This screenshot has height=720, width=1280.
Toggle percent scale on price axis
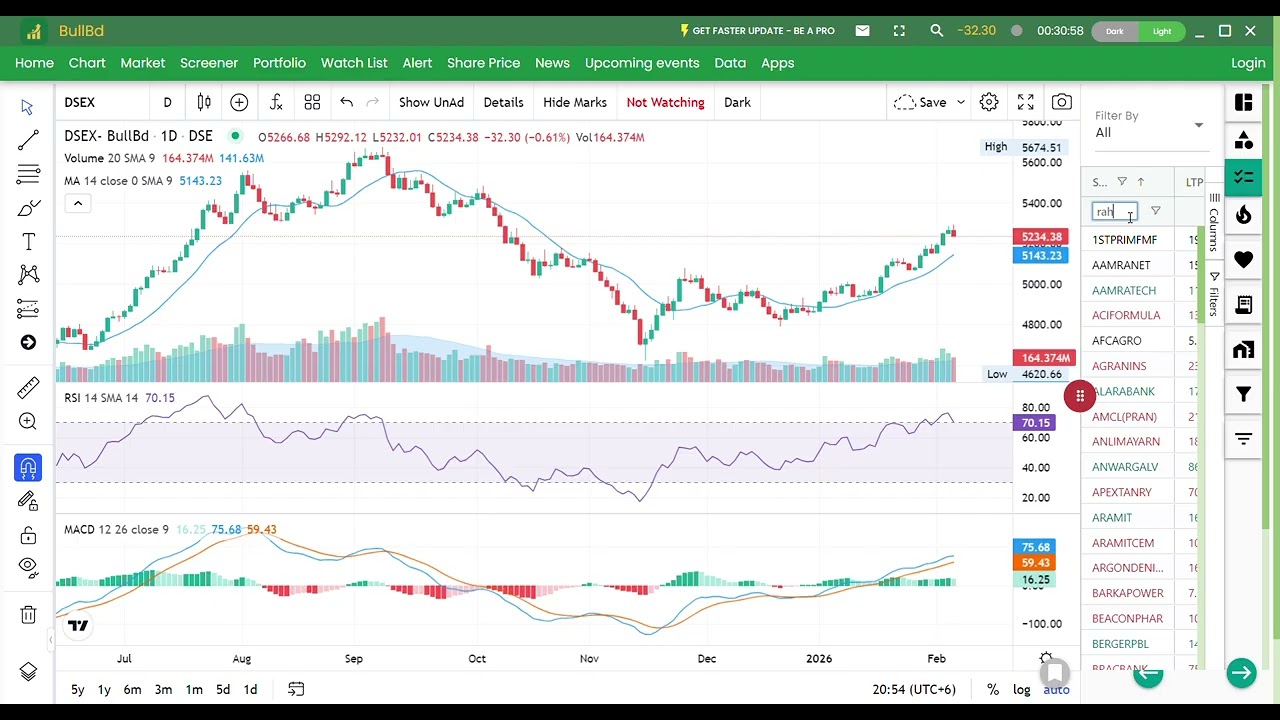(x=993, y=689)
